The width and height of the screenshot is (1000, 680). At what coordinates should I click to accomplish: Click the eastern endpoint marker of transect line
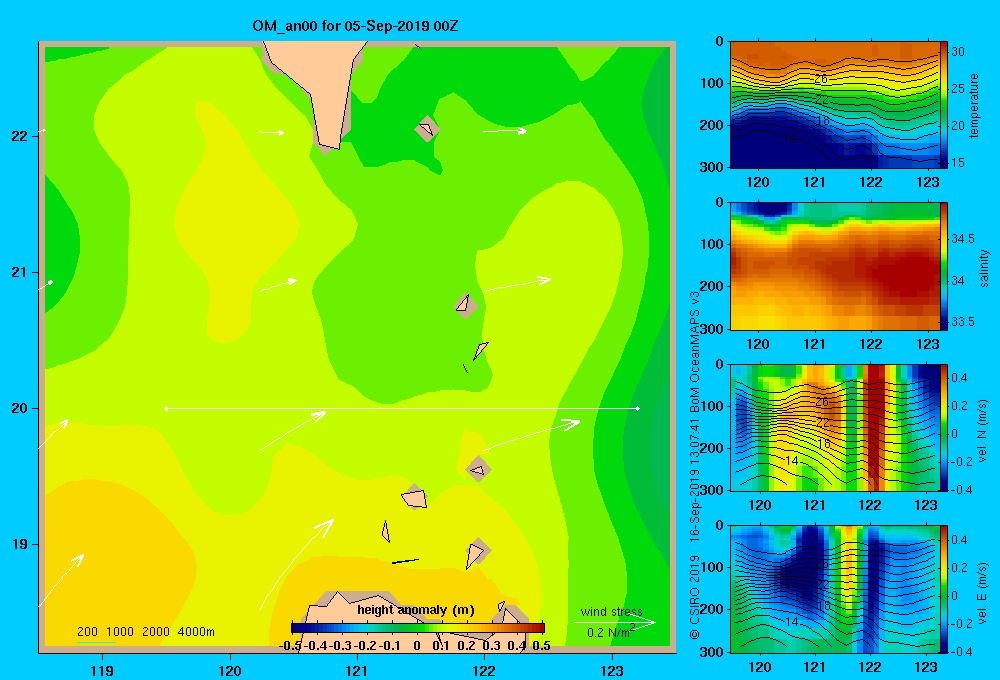[638, 408]
